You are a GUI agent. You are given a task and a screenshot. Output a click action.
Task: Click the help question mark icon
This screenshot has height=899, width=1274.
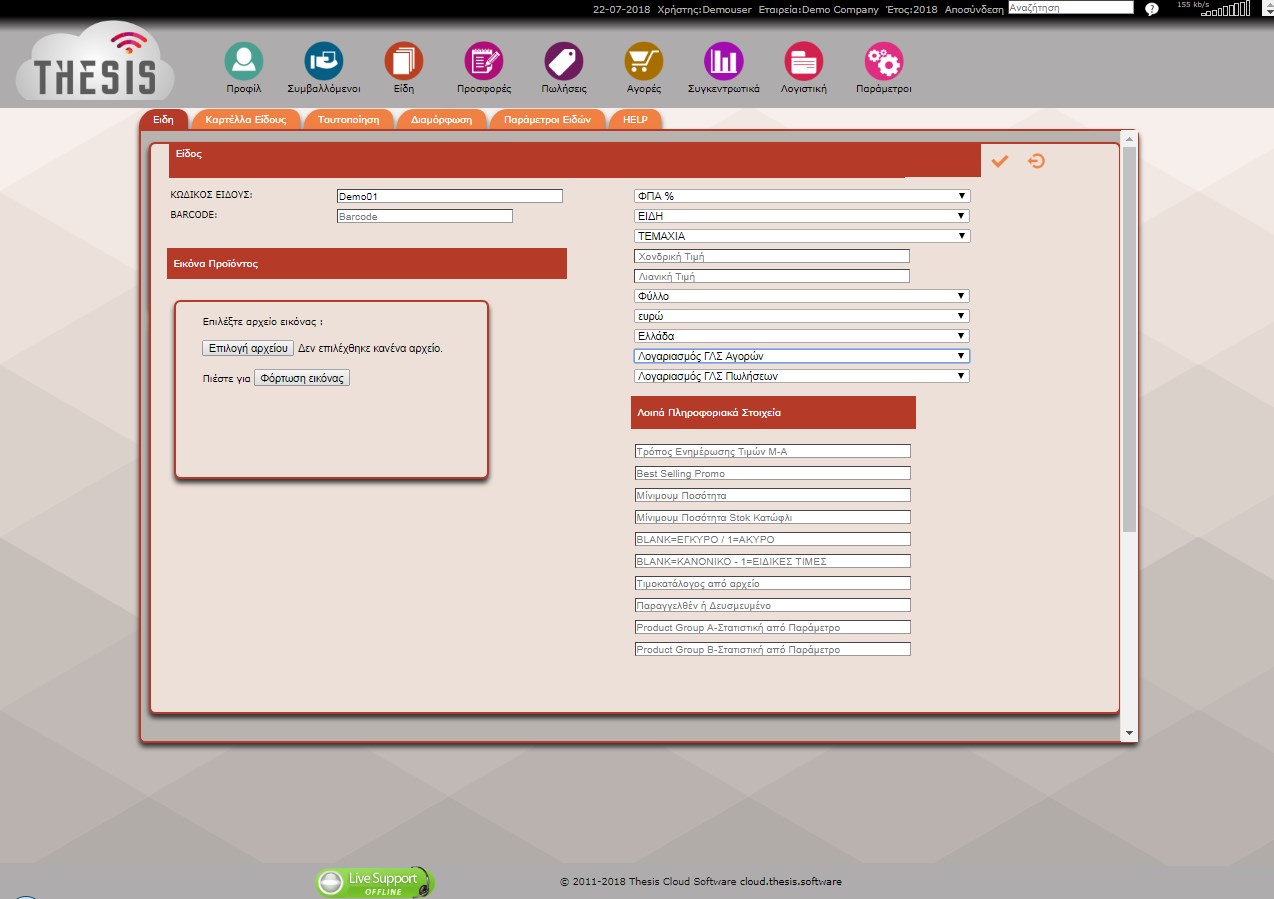1151,9
